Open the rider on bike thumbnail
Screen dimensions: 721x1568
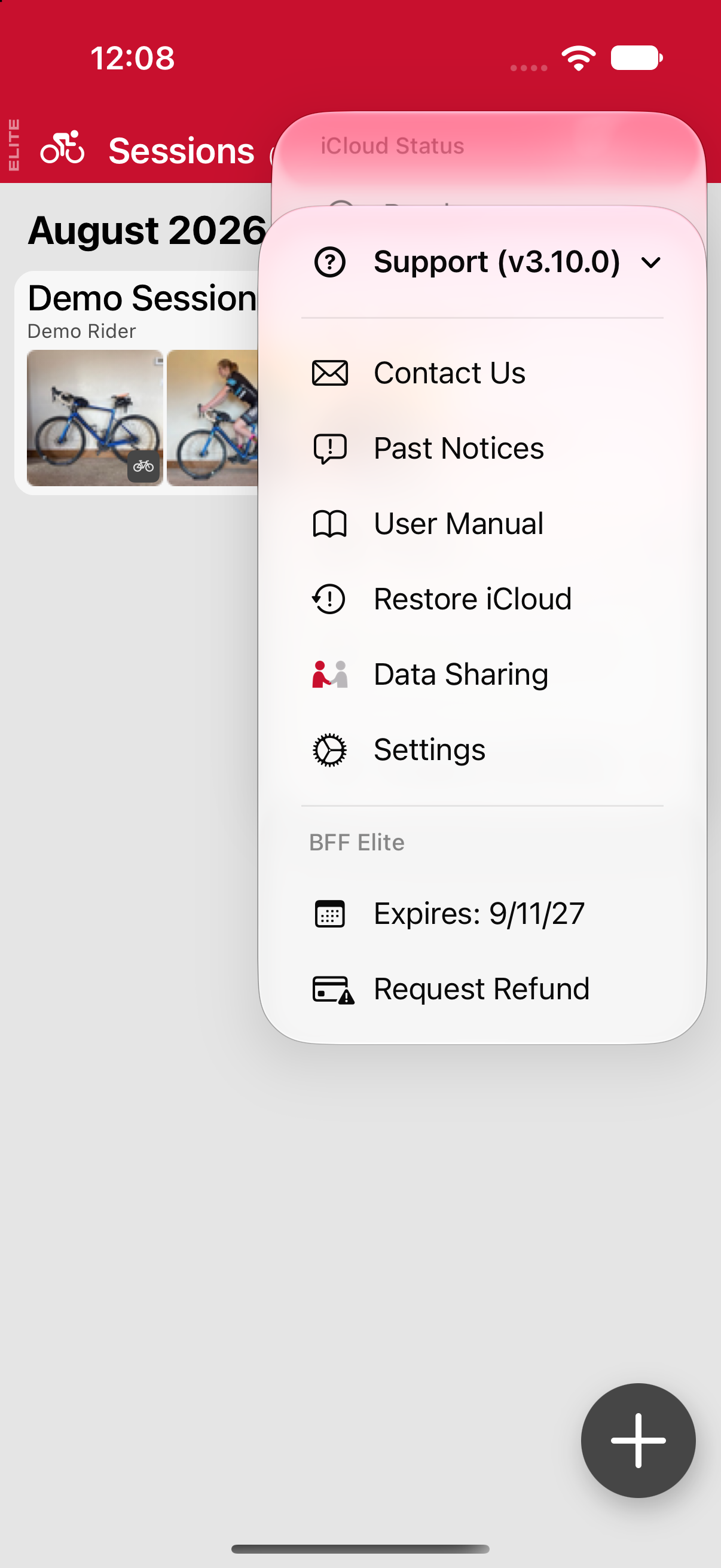tap(212, 418)
